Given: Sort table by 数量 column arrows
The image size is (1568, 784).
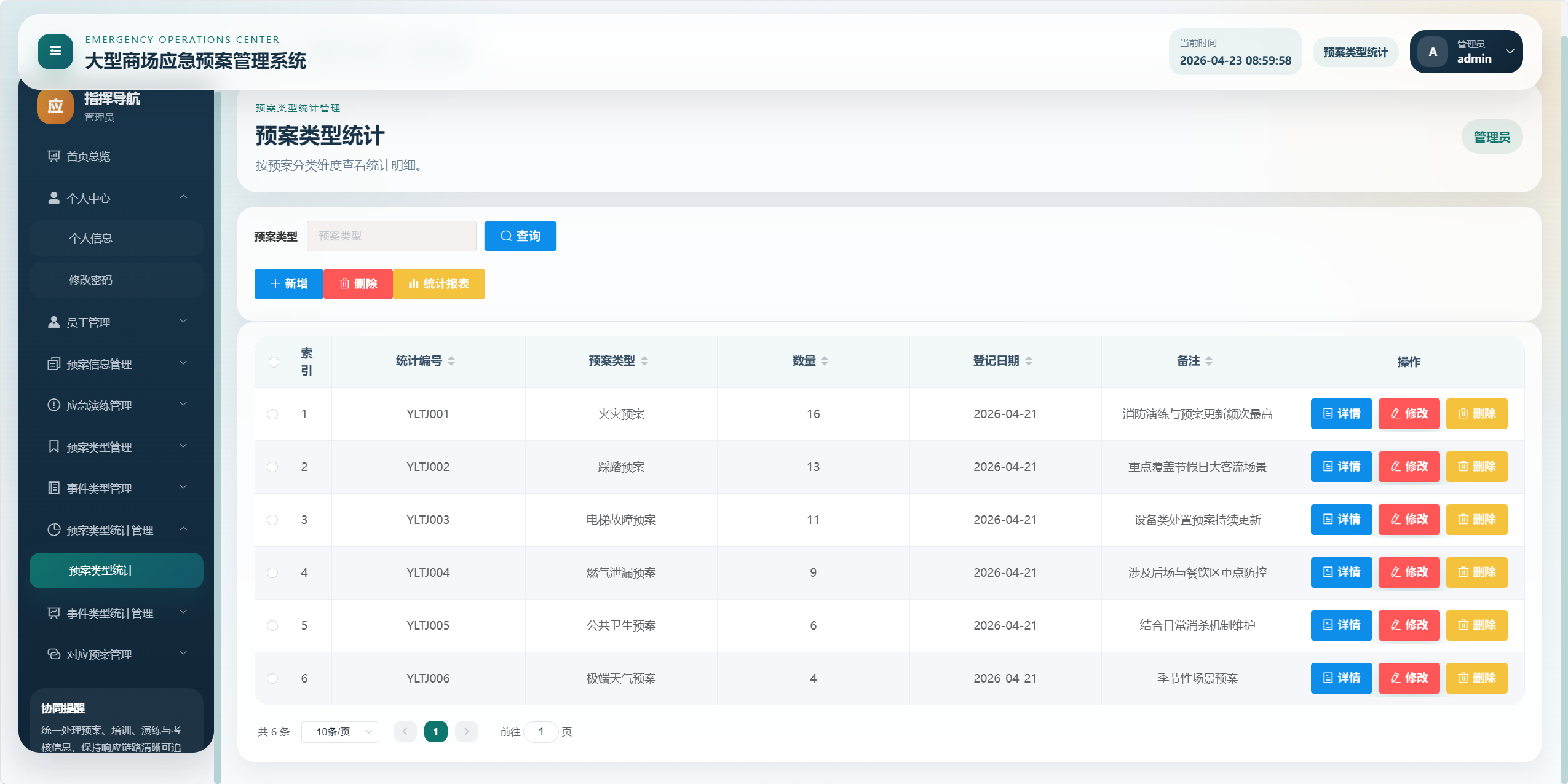Looking at the screenshot, I should click(x=825, y=361).
